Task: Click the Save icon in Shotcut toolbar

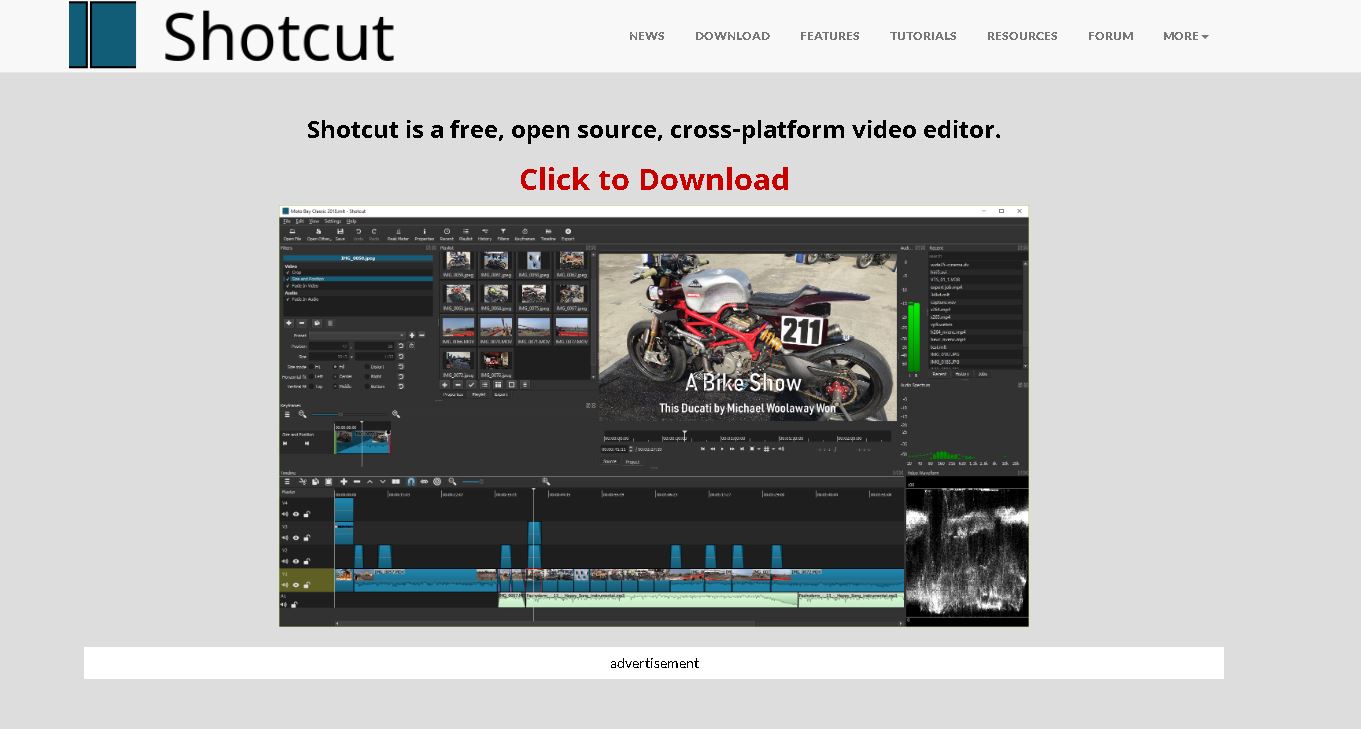Action: click(x=340, y=234)
